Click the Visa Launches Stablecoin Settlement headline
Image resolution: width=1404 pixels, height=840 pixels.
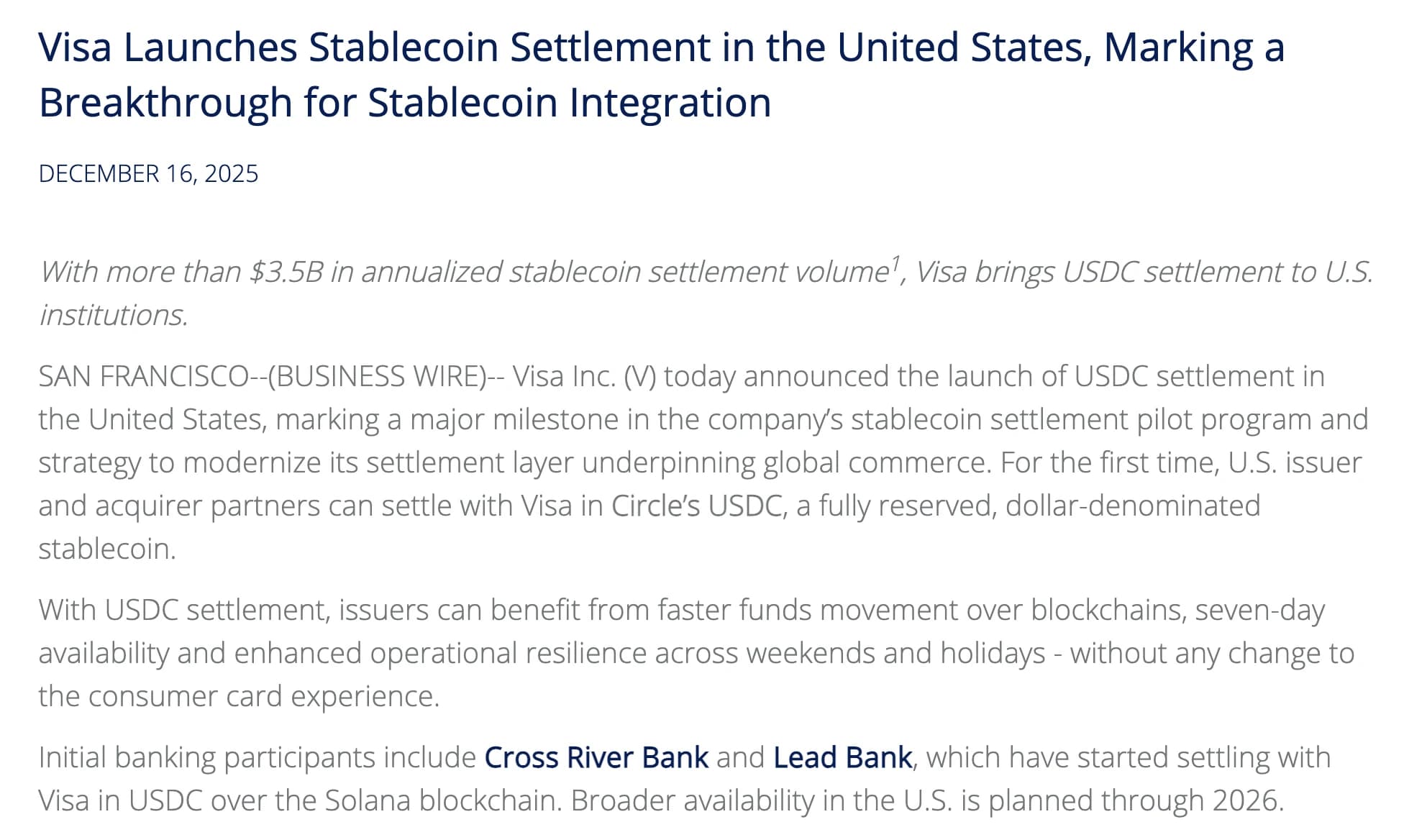coord(662,75)
